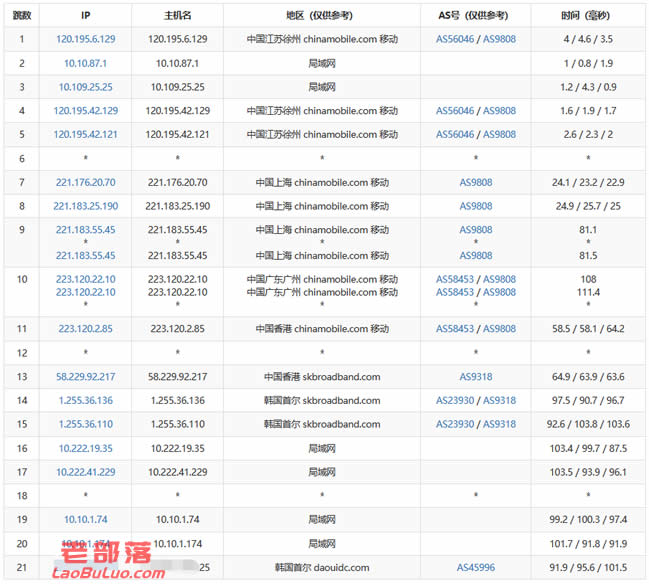The height and width of the screenshot is (584, 649).
Task: Select region text 中国香港 skbroadband.com
Action: pyautogui.click(x=322, y=377)
